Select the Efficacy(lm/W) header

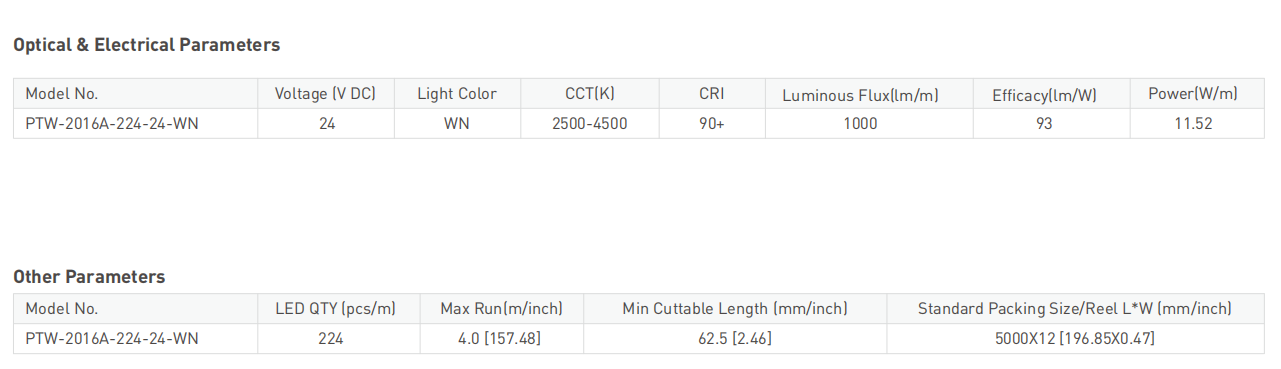coord(1044,96)
